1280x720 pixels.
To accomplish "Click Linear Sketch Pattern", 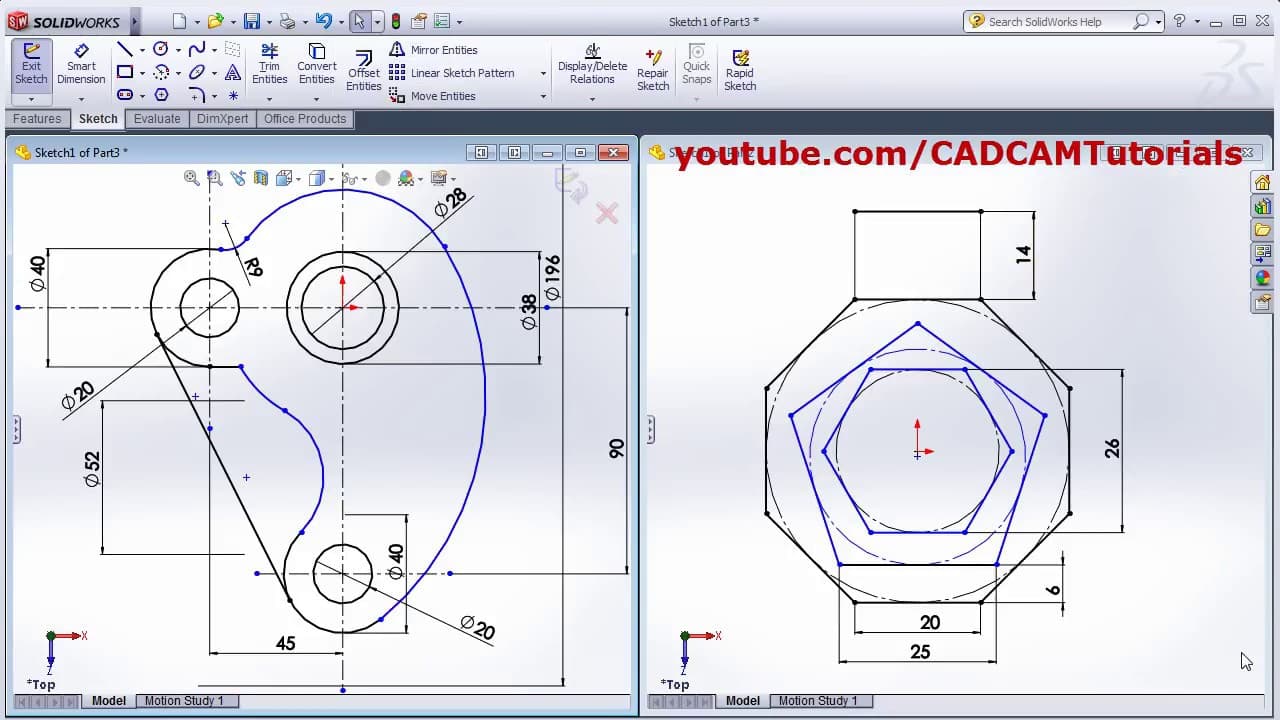I will coord(452,73).
